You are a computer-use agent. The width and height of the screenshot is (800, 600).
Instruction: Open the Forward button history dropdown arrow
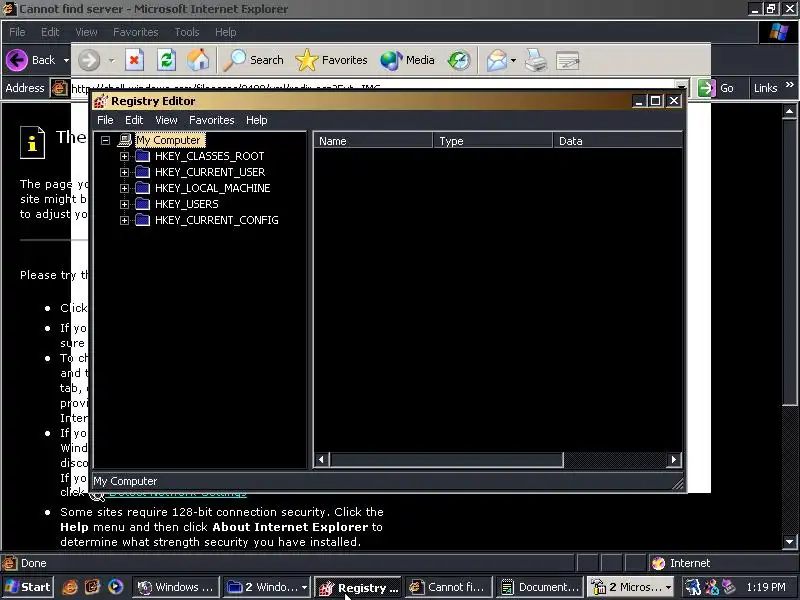pyautogui.click(x=112, y=60)
